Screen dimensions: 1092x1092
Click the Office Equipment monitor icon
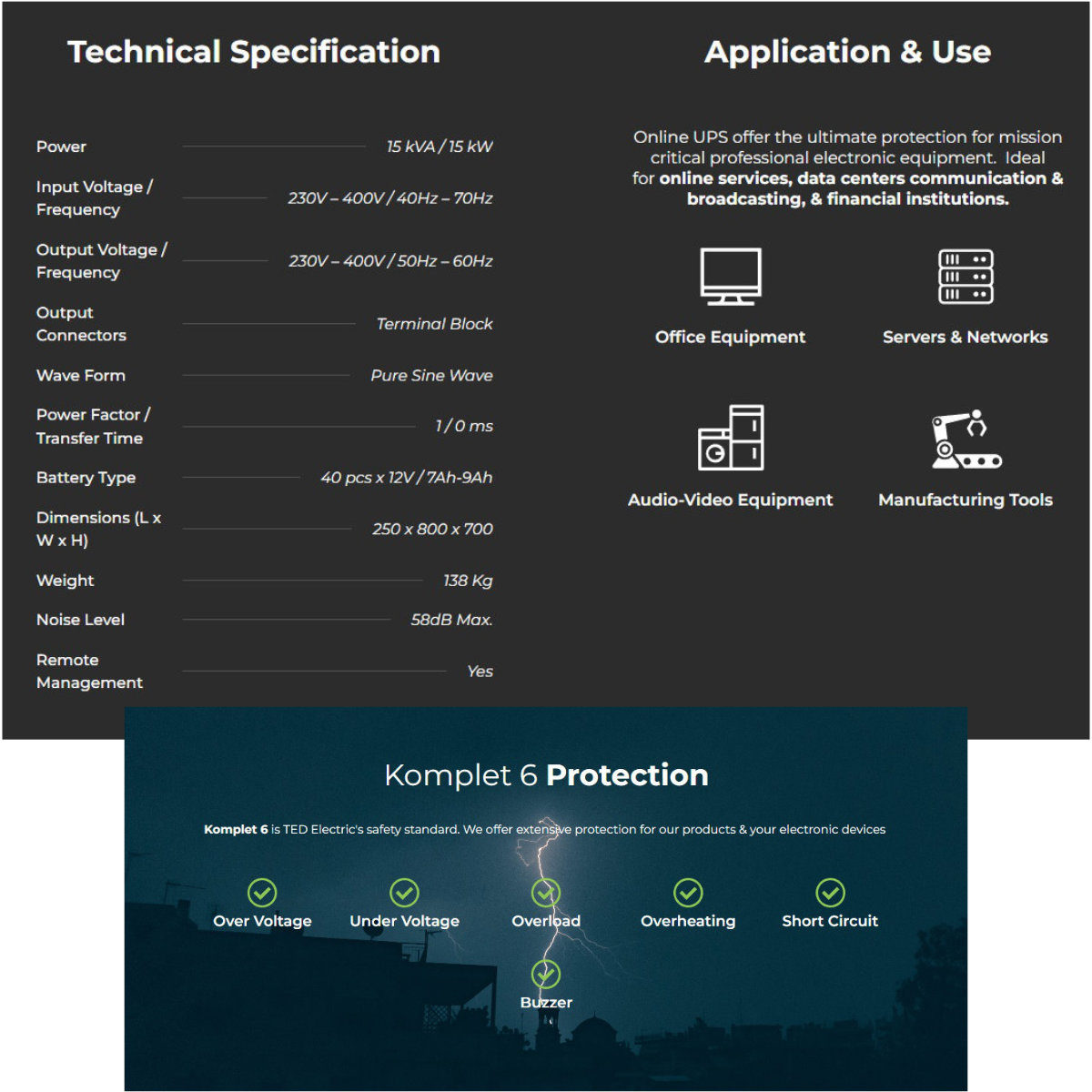pyautogui.click(x=731, y=277)
